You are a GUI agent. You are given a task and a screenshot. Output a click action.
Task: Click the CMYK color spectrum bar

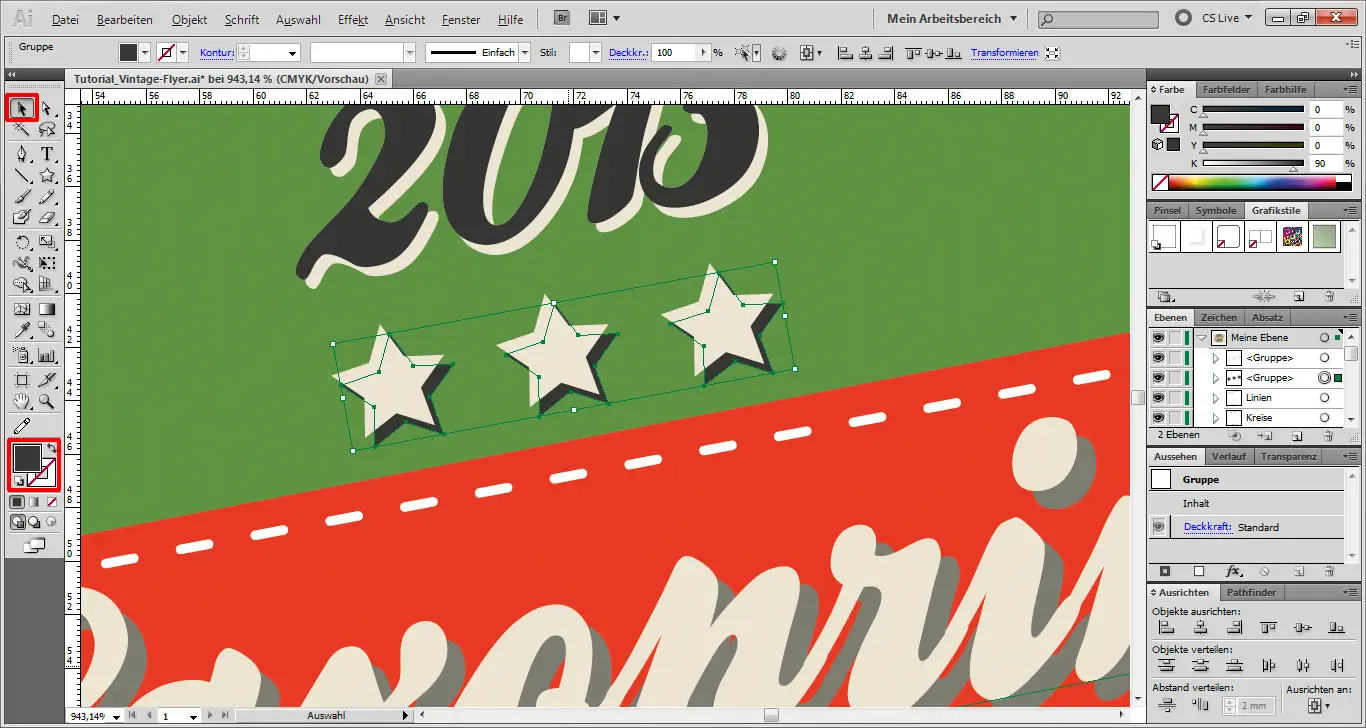click(x=1251, y=183)
